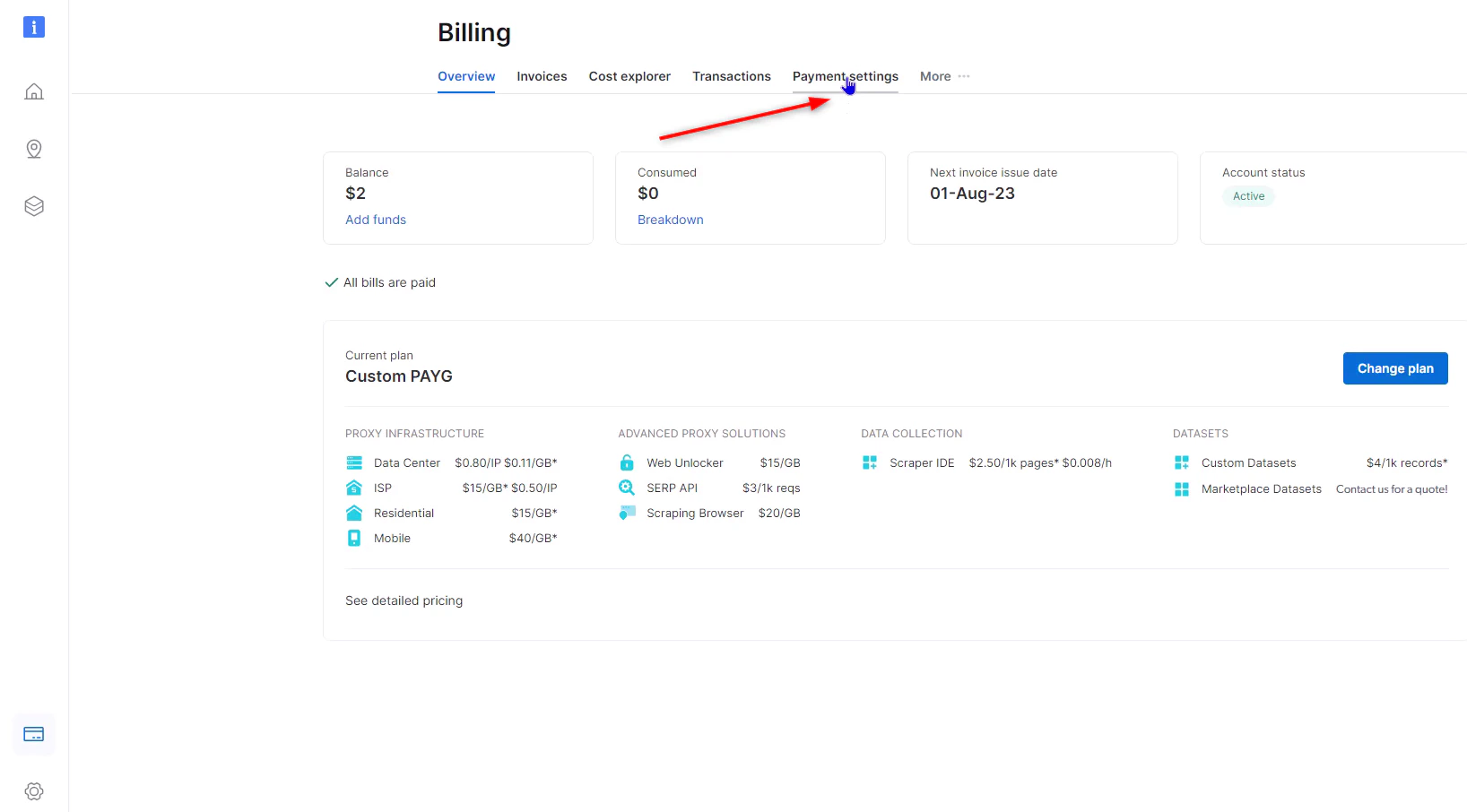
Task: Click the Add funds link
Action: click(375, 220)
